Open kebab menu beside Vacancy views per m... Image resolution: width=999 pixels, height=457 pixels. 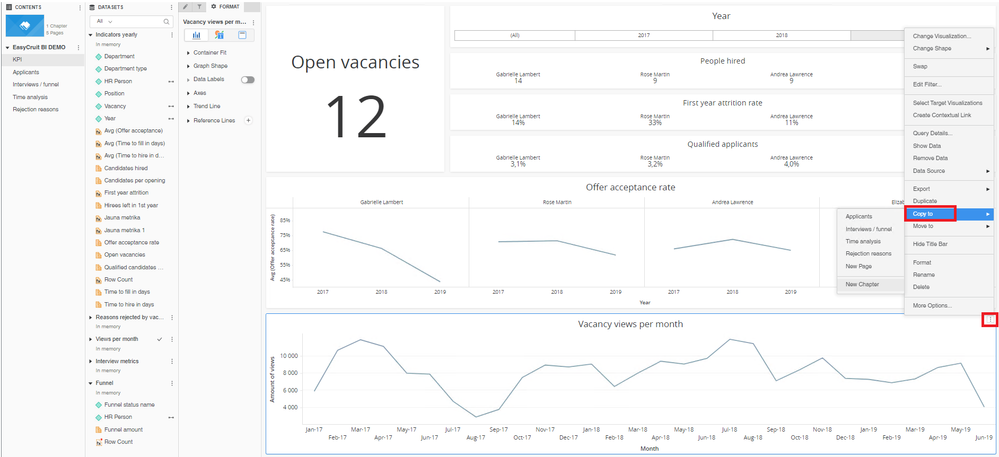(x=253, y=22)
